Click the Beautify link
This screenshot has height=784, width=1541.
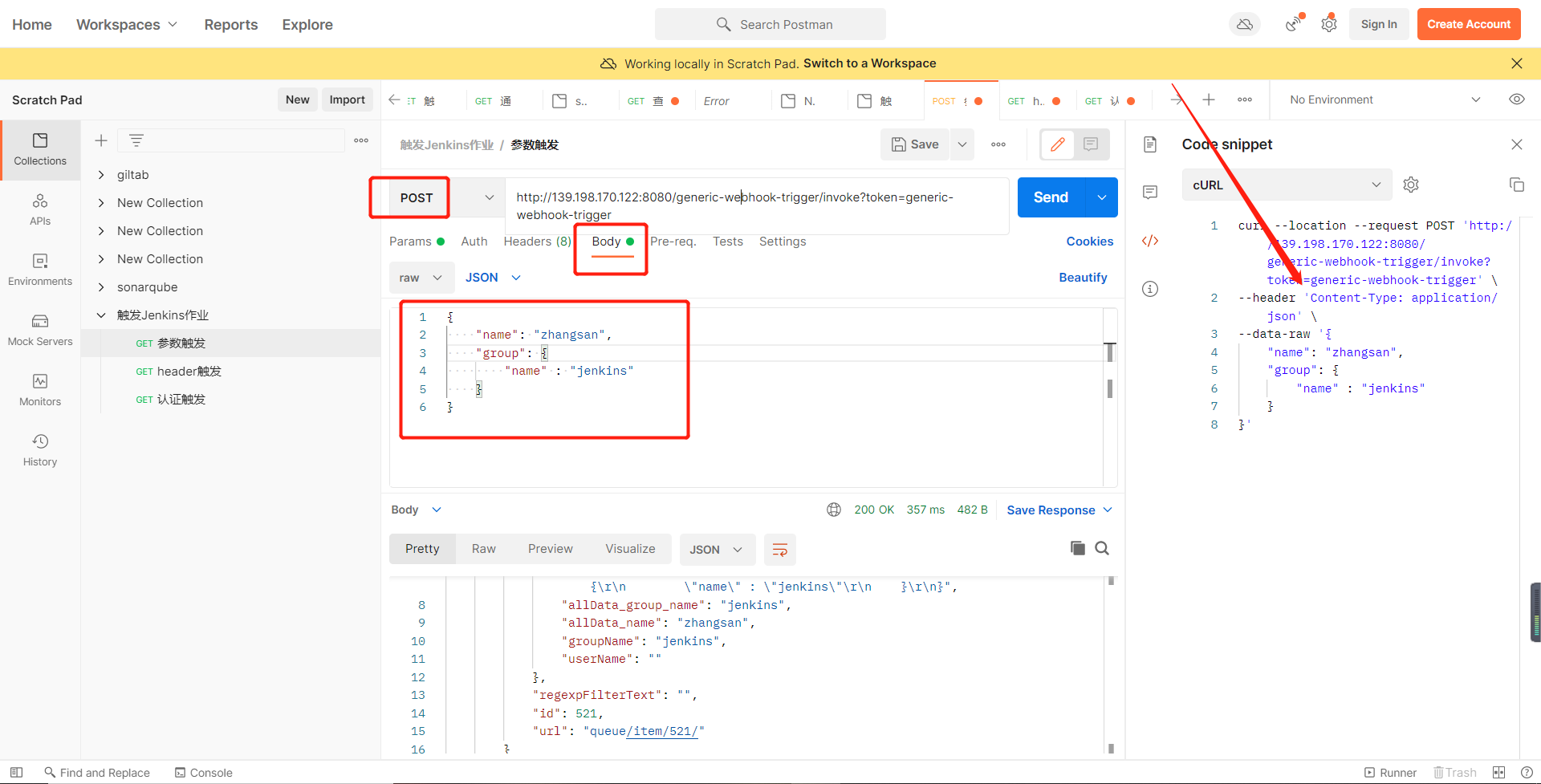(1083, 277)
